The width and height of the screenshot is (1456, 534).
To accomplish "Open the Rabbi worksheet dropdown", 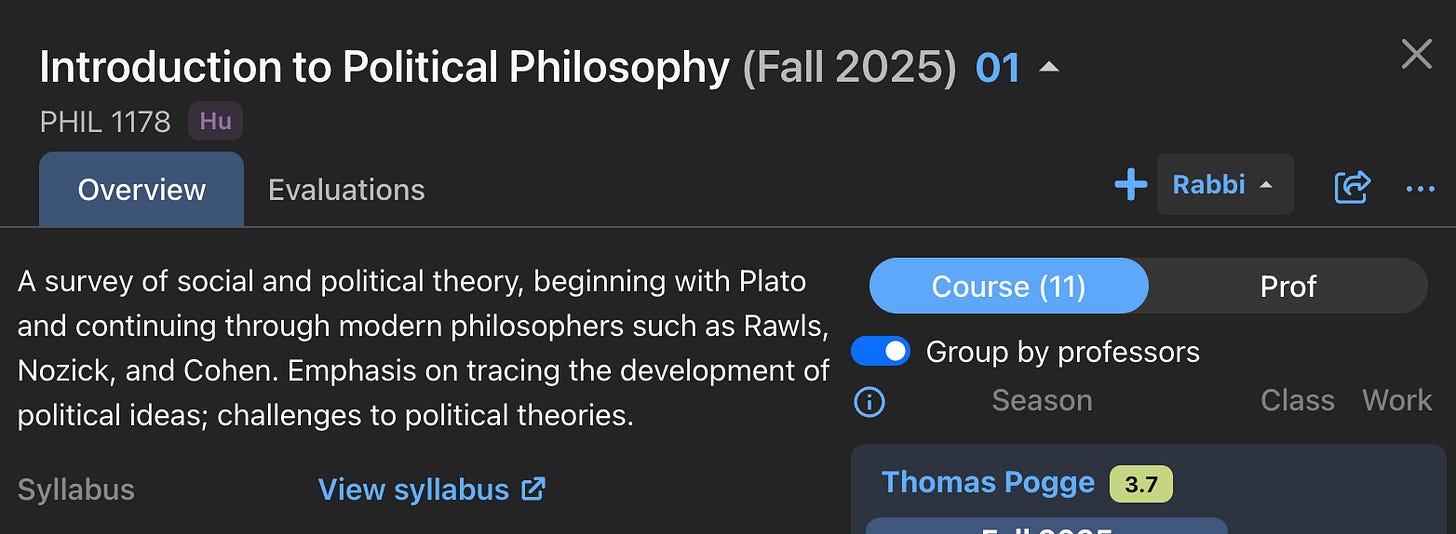I will pos(1225,184).
